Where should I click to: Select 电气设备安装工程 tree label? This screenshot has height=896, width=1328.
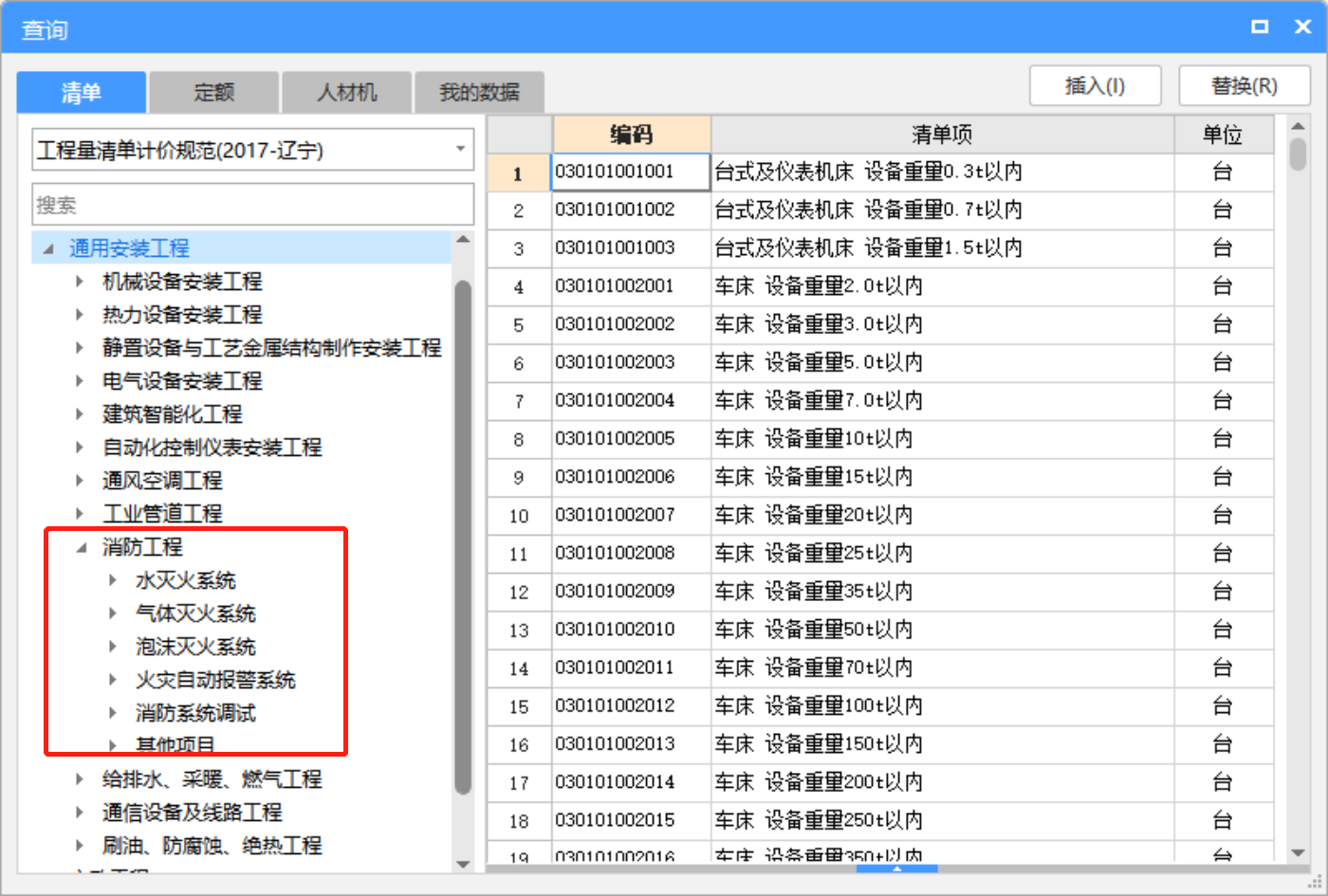click(x=182, y=381)
